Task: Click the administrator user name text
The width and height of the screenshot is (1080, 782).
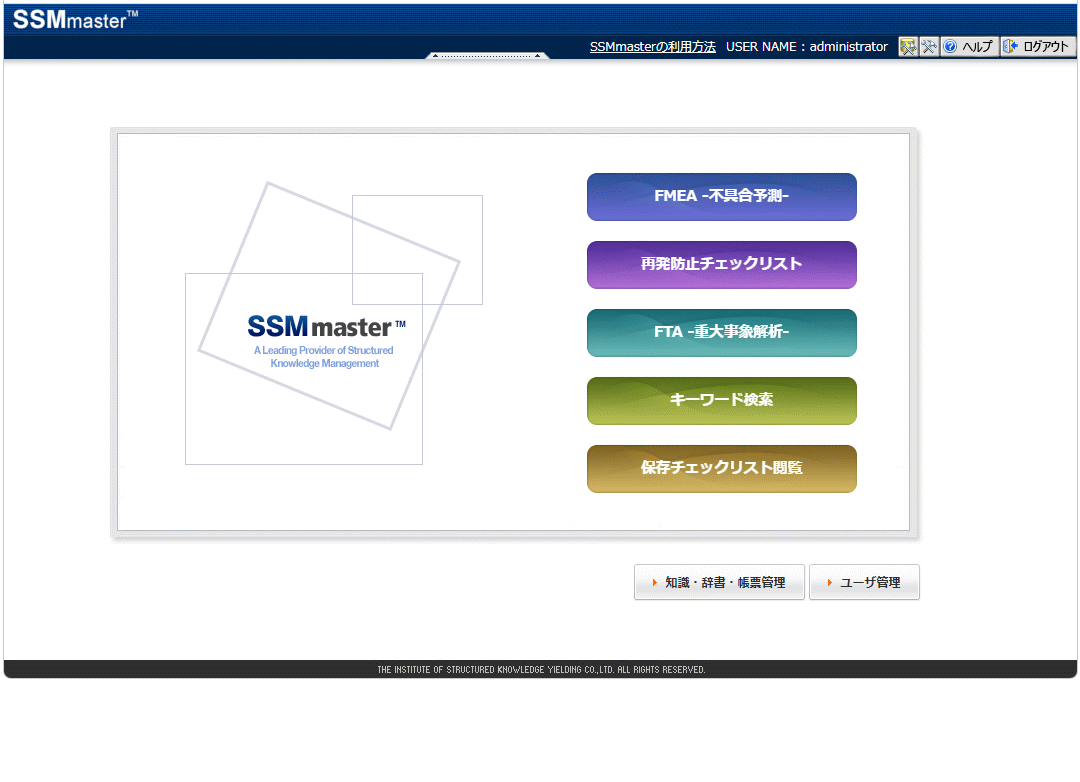Action: (x=848, y=47)
